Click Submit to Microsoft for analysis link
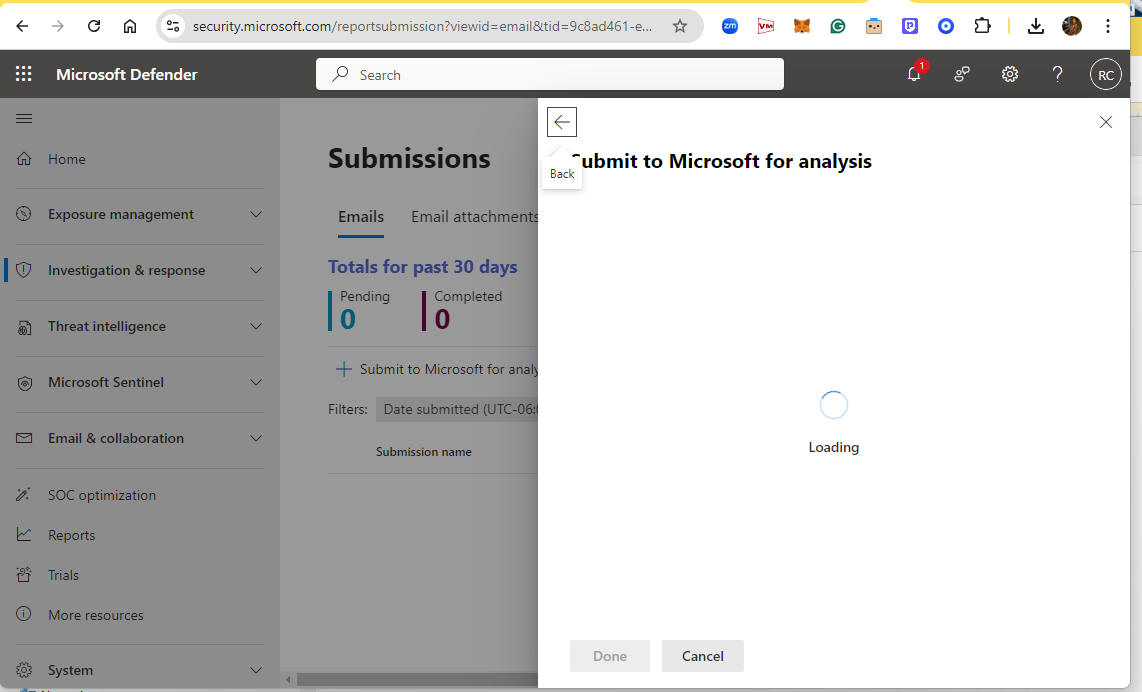Image resolution: width=1142 pixels, height=692 pixels. coord(437,369)
